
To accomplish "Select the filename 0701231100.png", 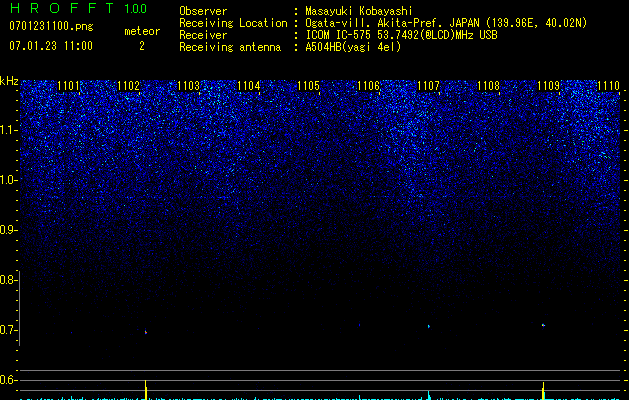I will click(x=51, y=26).
